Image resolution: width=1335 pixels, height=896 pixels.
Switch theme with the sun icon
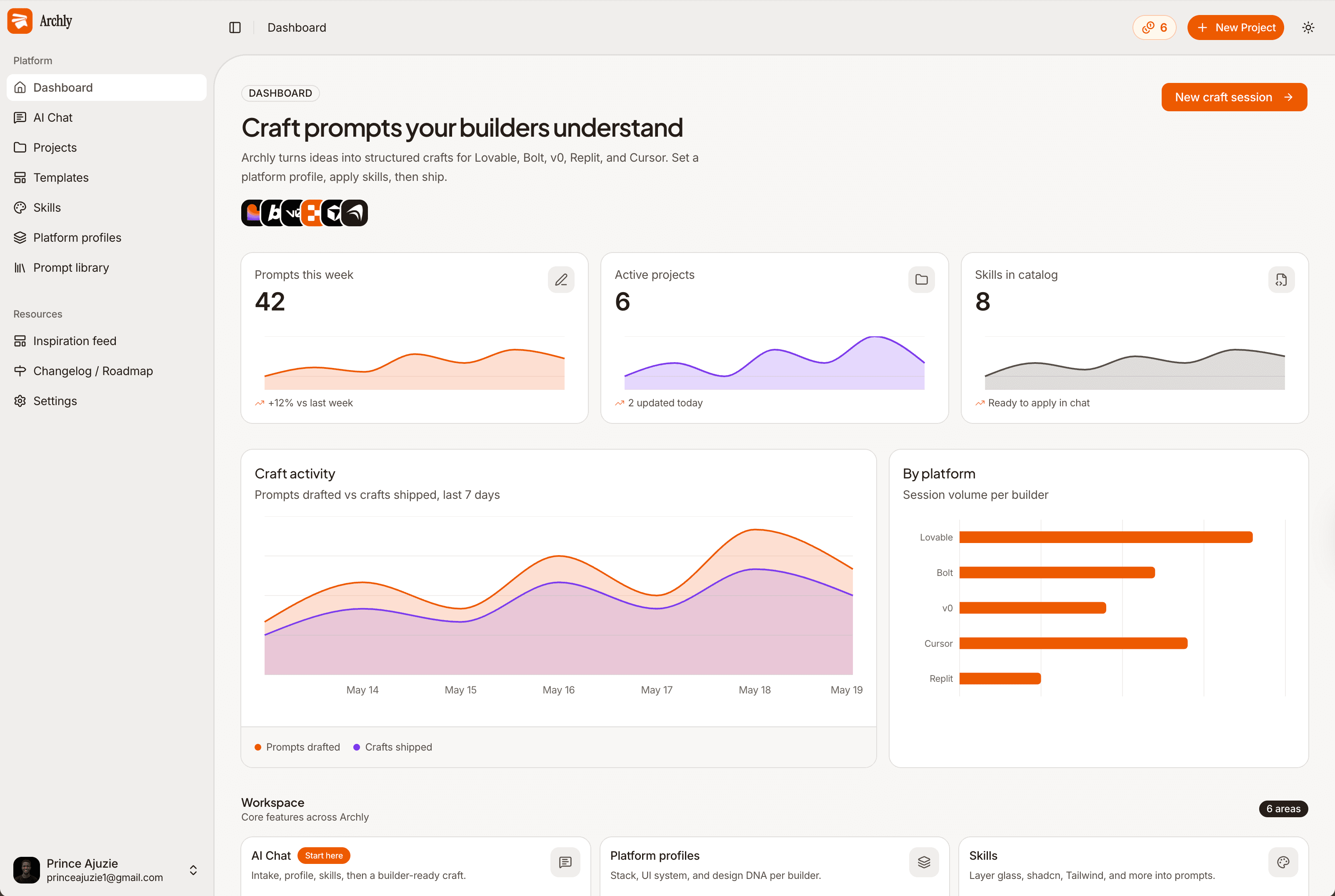1308,28
